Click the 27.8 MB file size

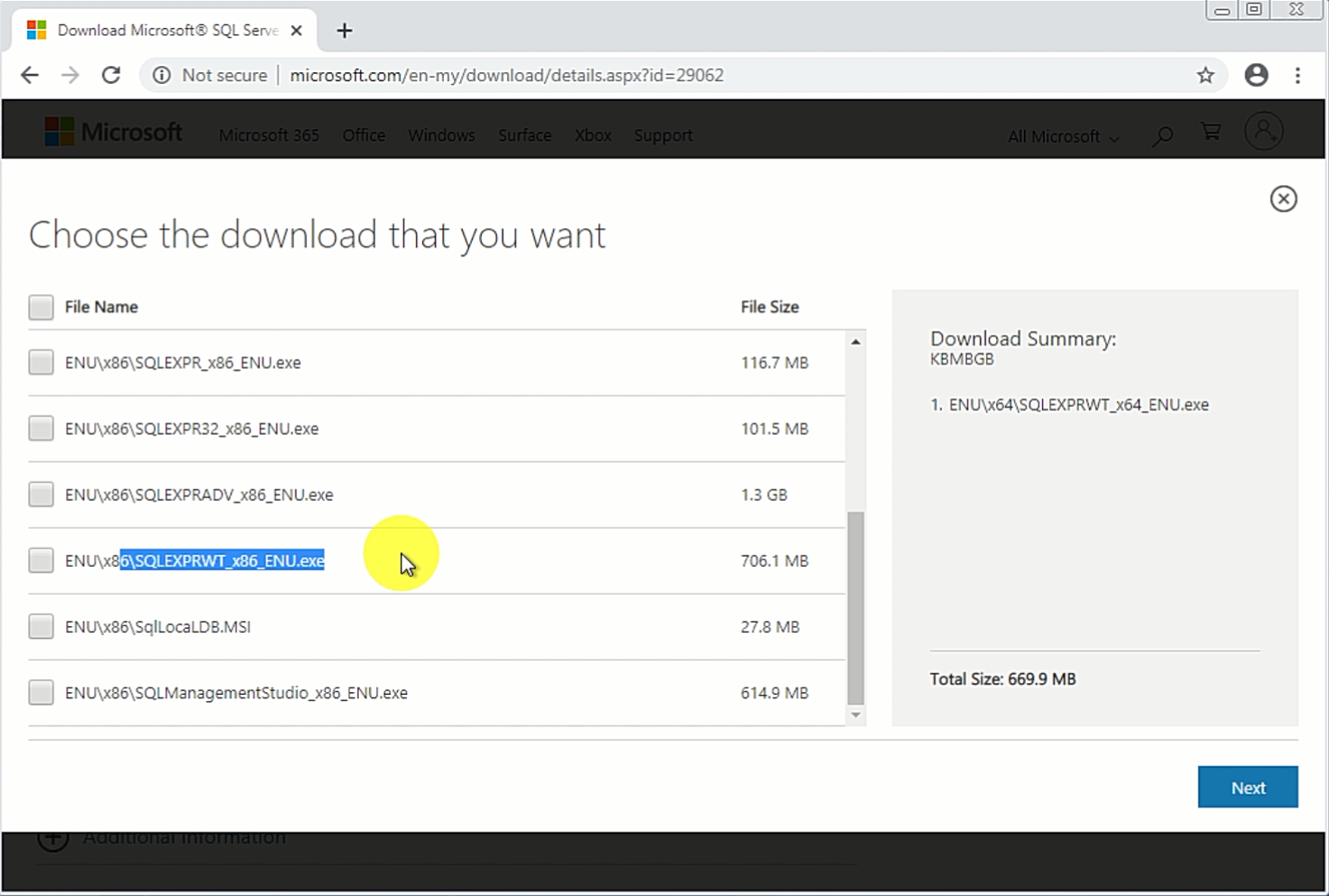[x=770, y=626]
